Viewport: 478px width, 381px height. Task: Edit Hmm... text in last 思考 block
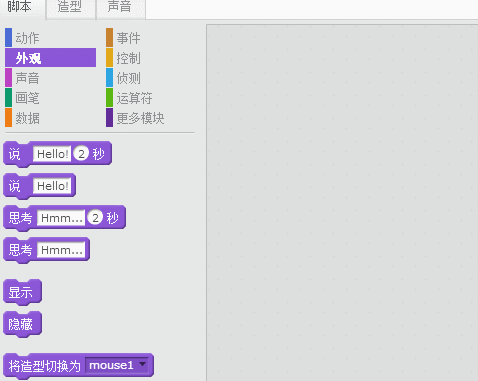pos(61,250)
